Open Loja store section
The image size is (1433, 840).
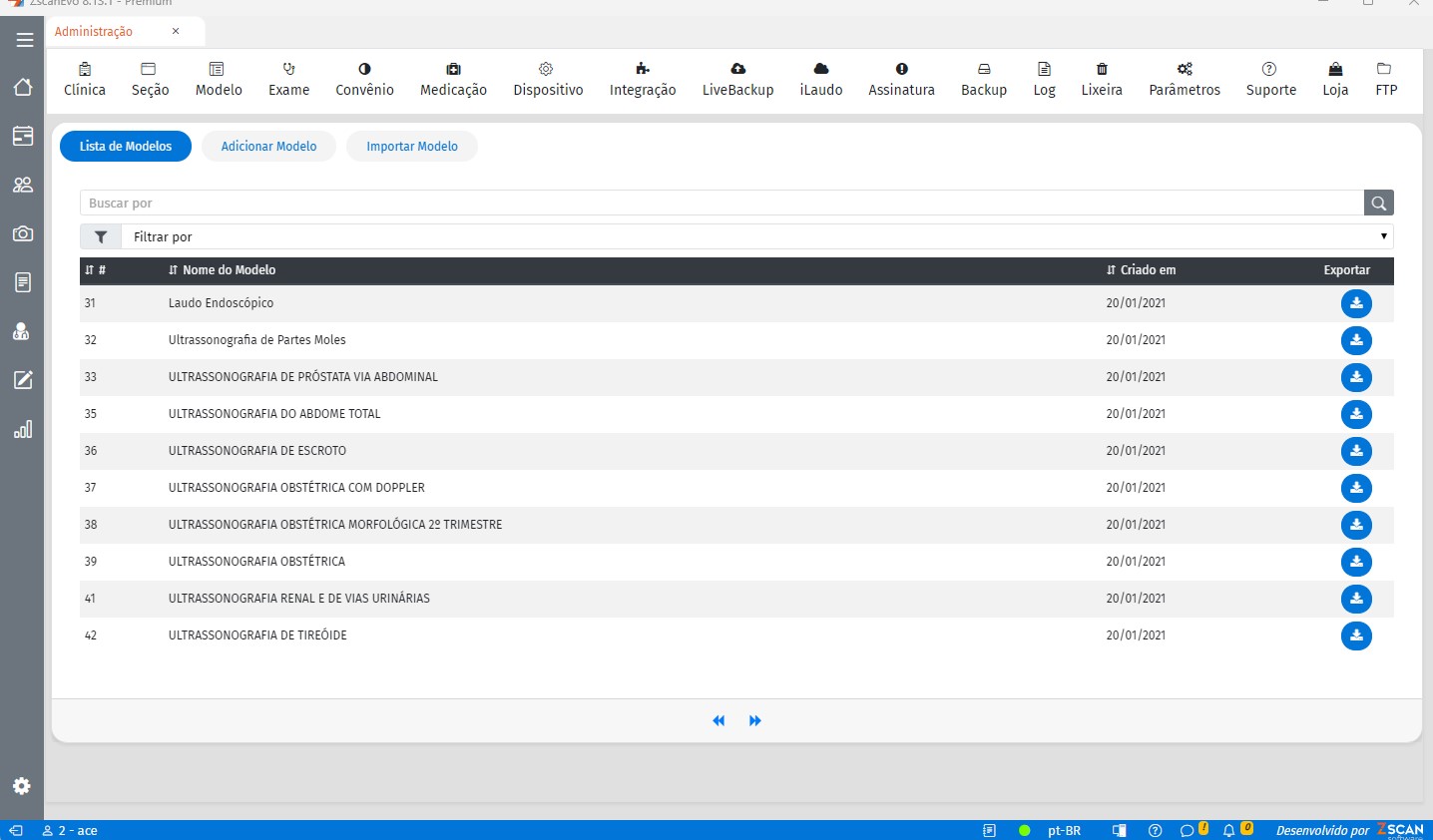1335,80
